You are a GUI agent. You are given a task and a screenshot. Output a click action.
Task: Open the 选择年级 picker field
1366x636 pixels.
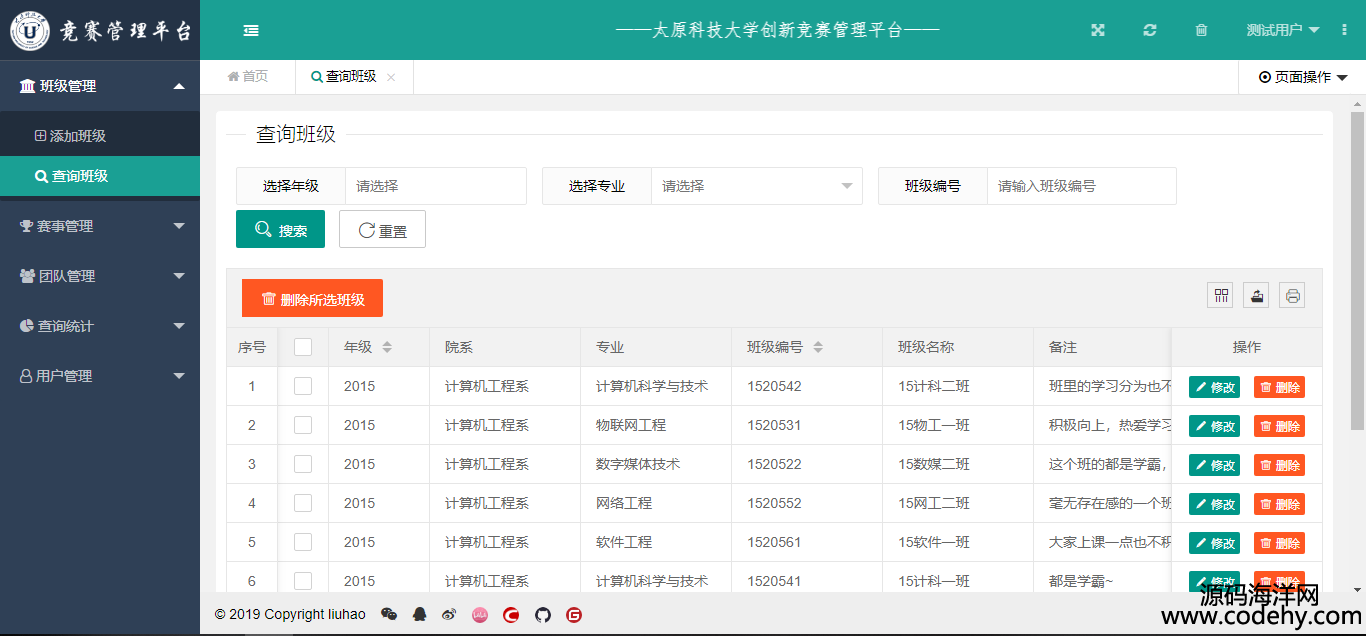click(436, 186)
